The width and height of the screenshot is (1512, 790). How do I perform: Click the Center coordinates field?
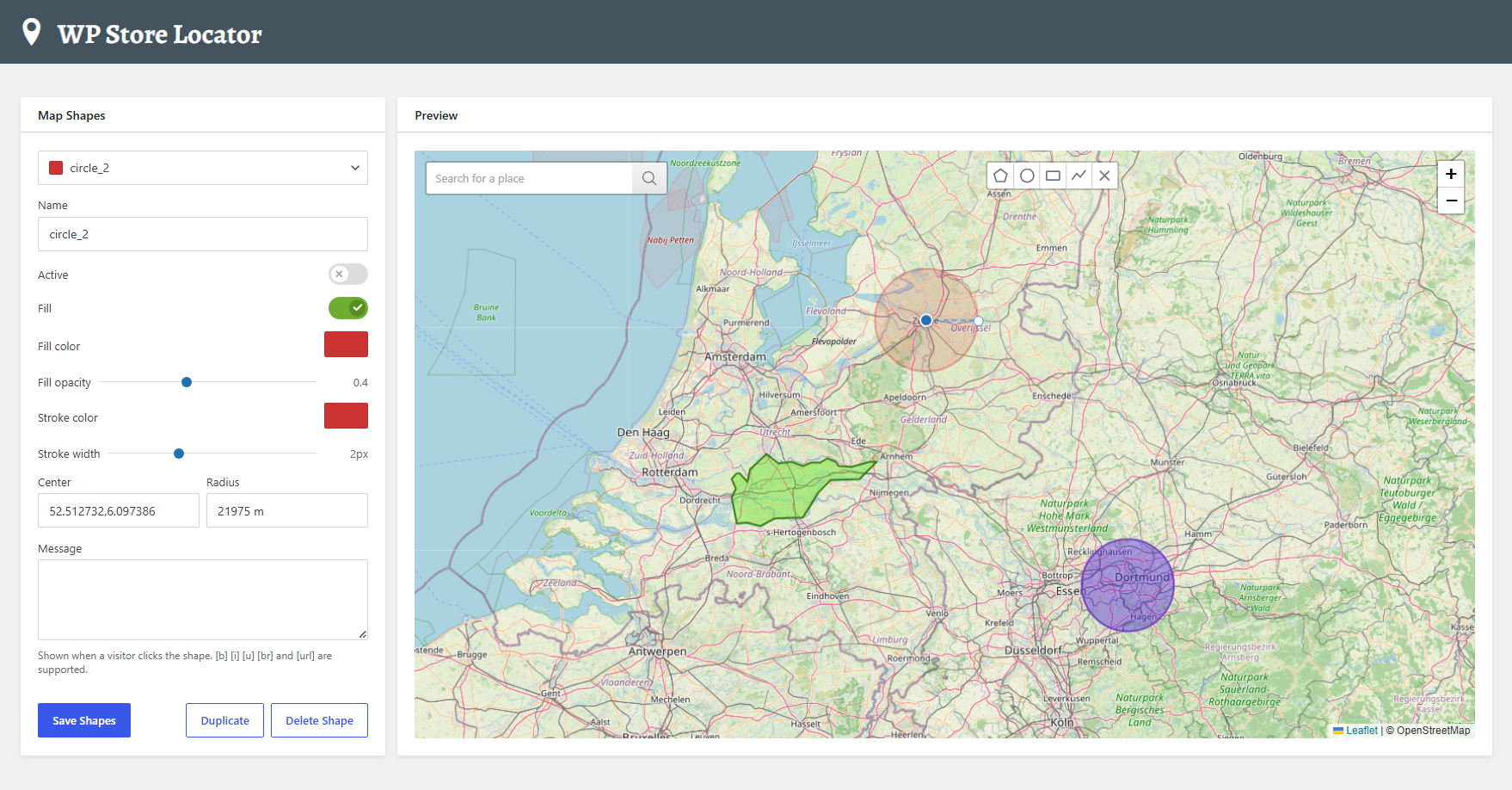[119, 510]
